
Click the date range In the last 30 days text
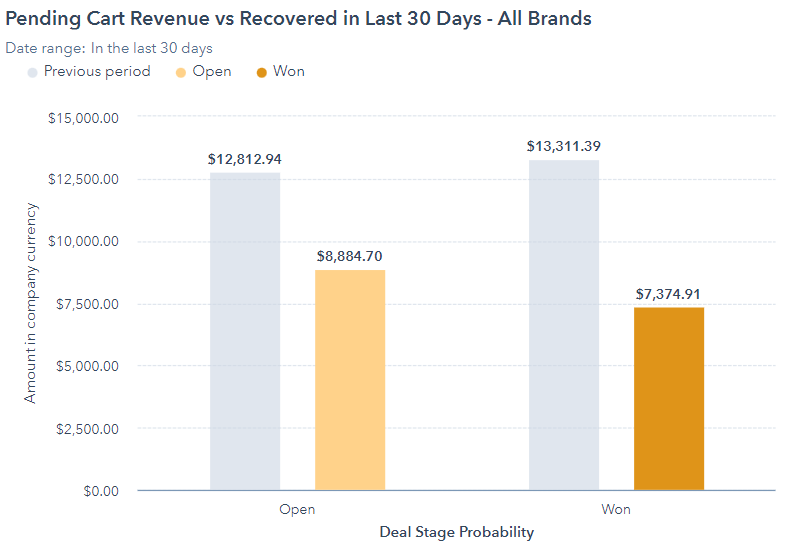click(x=151, y=48)
